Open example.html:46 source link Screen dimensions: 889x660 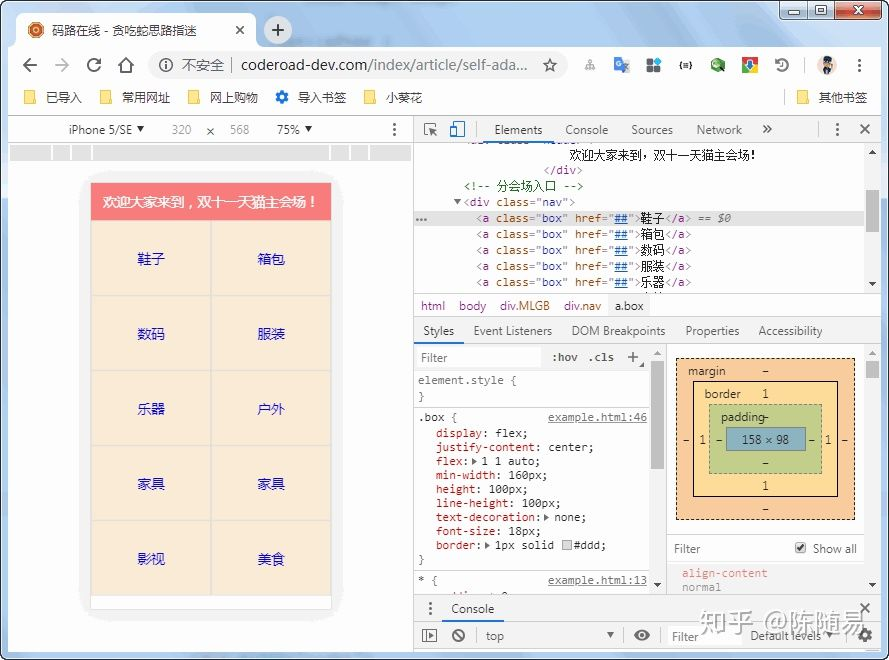pos(597,417)
